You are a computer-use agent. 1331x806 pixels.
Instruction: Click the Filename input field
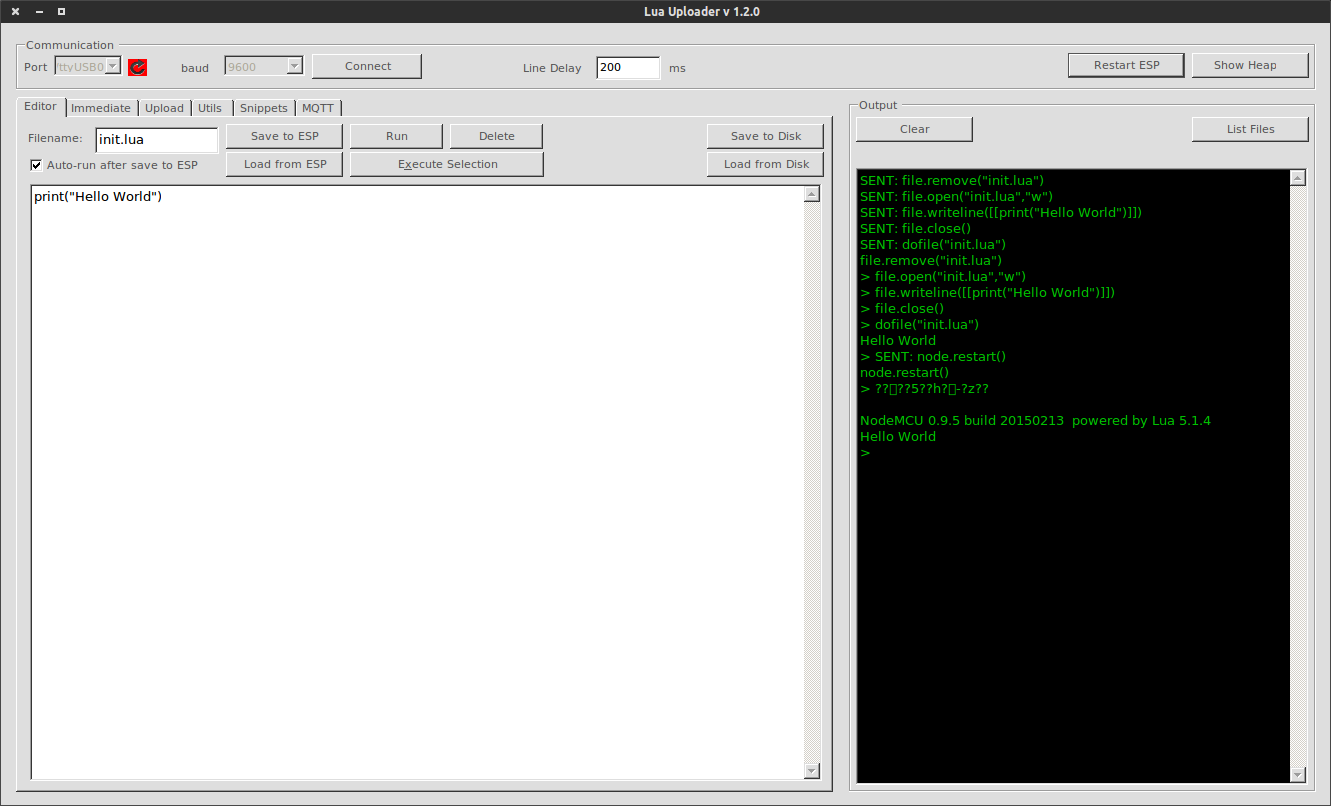[156, 140]
